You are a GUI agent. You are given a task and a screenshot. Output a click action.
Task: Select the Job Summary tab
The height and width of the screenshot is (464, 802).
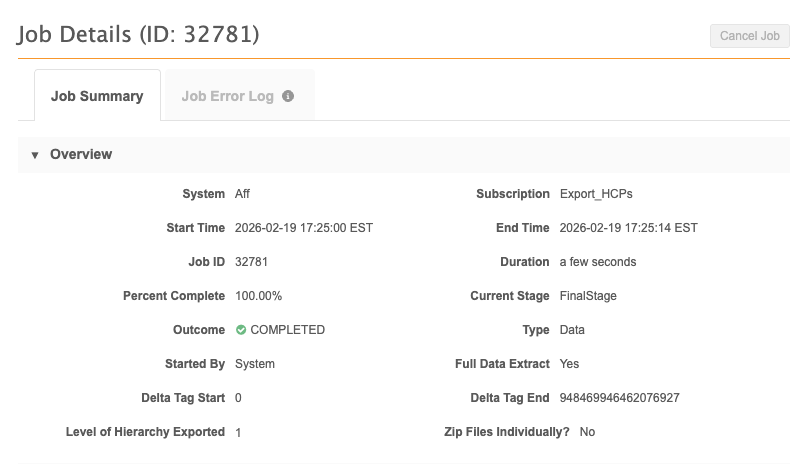[97, 96]
